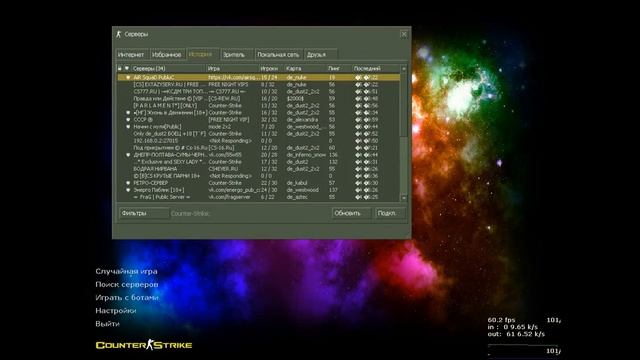
Task: Sort list by Карта column header
Action: click(305, 69)
